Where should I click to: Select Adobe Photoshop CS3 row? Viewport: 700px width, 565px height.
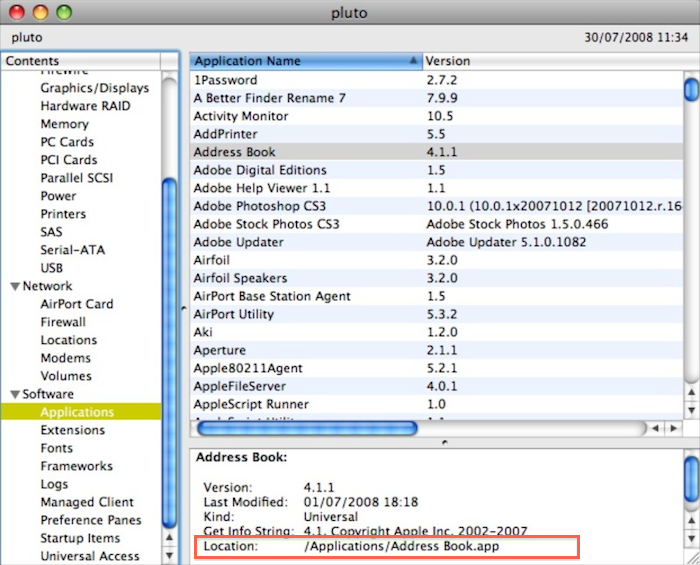[x=437, y=206]
